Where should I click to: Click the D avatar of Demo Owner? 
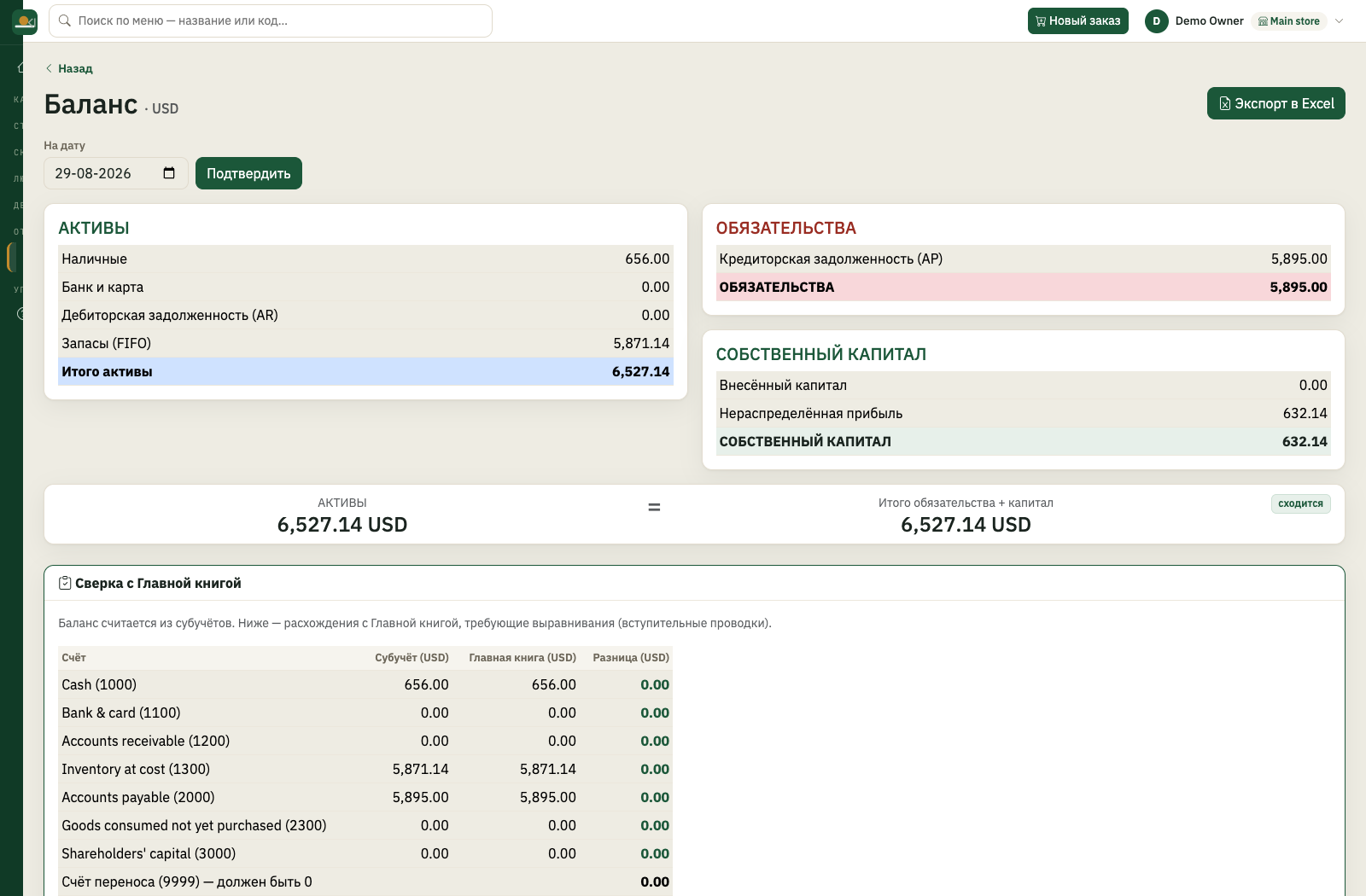point(1157,21)
